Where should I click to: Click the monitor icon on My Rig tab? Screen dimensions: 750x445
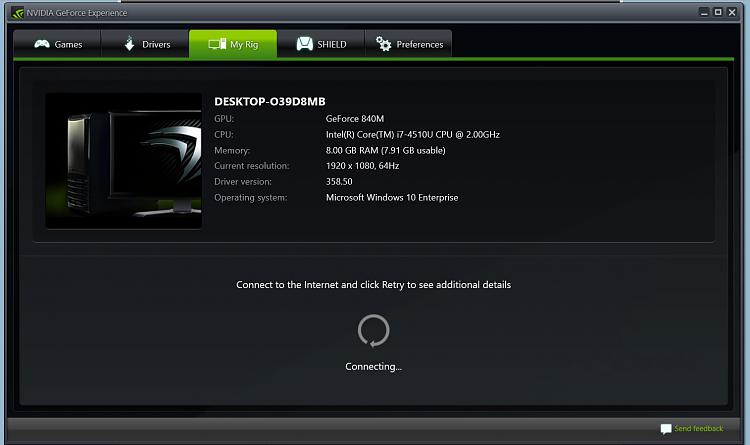click(x=216, y=44)
